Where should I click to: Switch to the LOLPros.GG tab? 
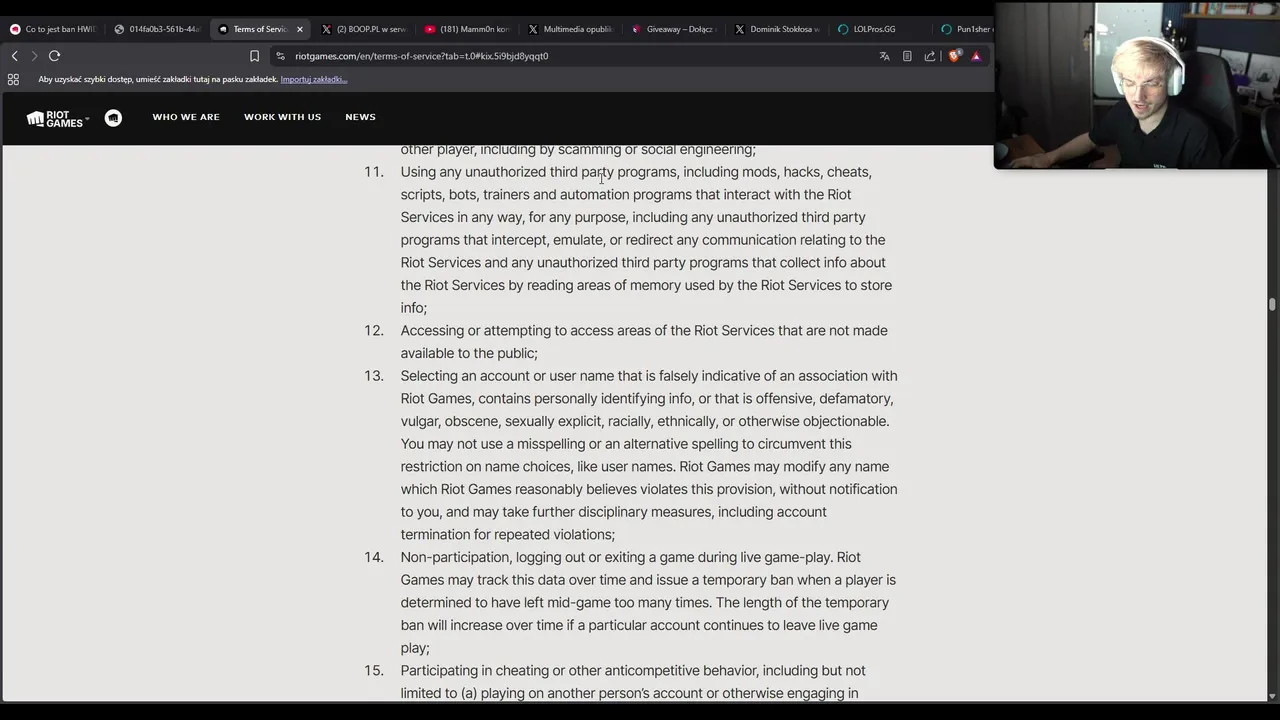[880, 29]
